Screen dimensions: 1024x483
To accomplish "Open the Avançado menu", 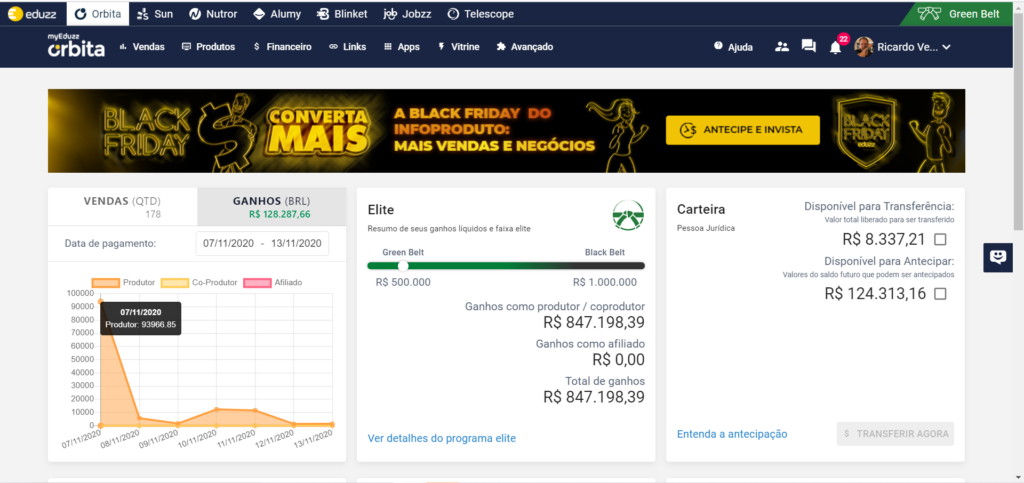I will [524, 47].
